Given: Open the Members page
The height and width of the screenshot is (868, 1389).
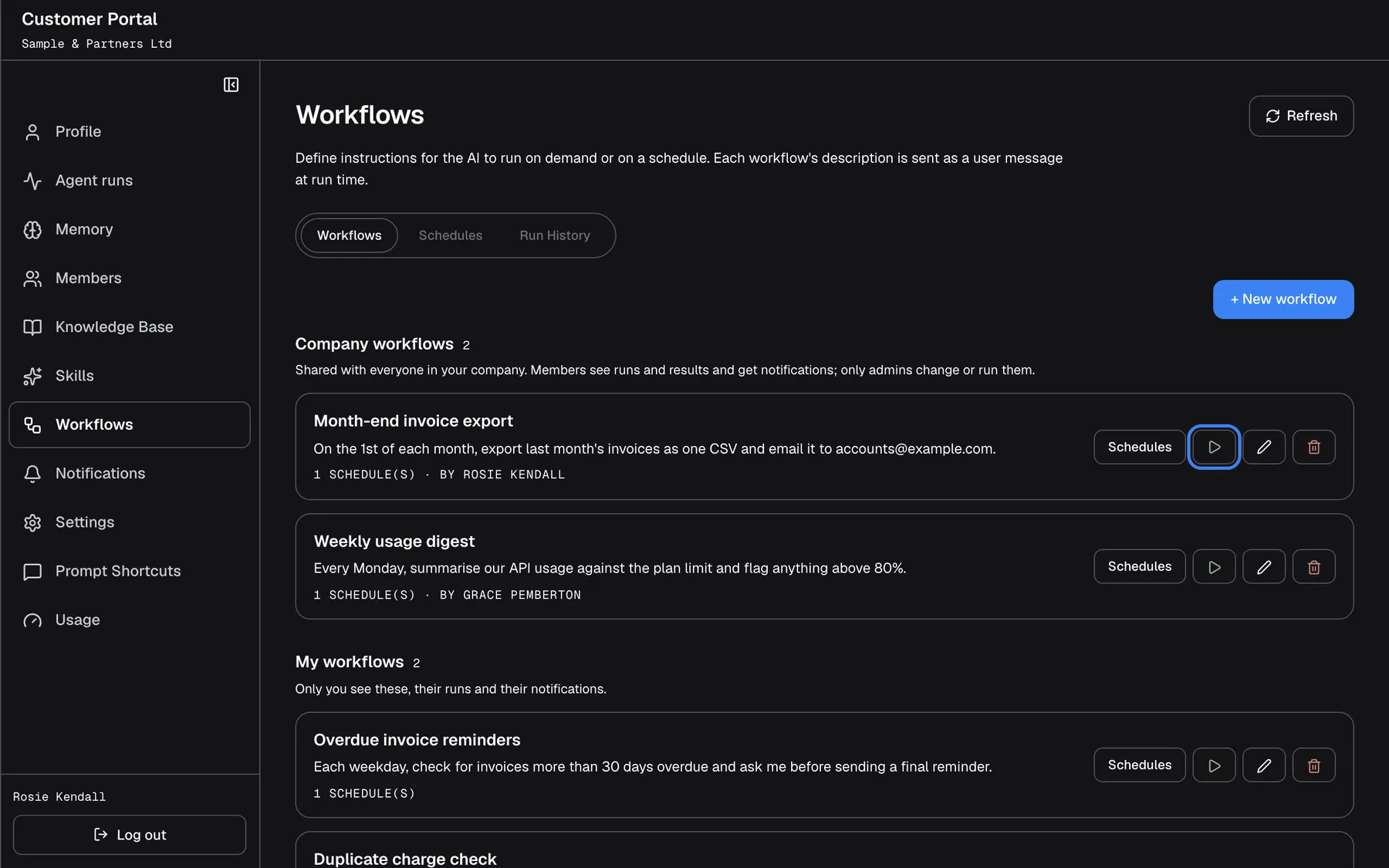Looking at the screenshot, I should click(x=130, y=278).
